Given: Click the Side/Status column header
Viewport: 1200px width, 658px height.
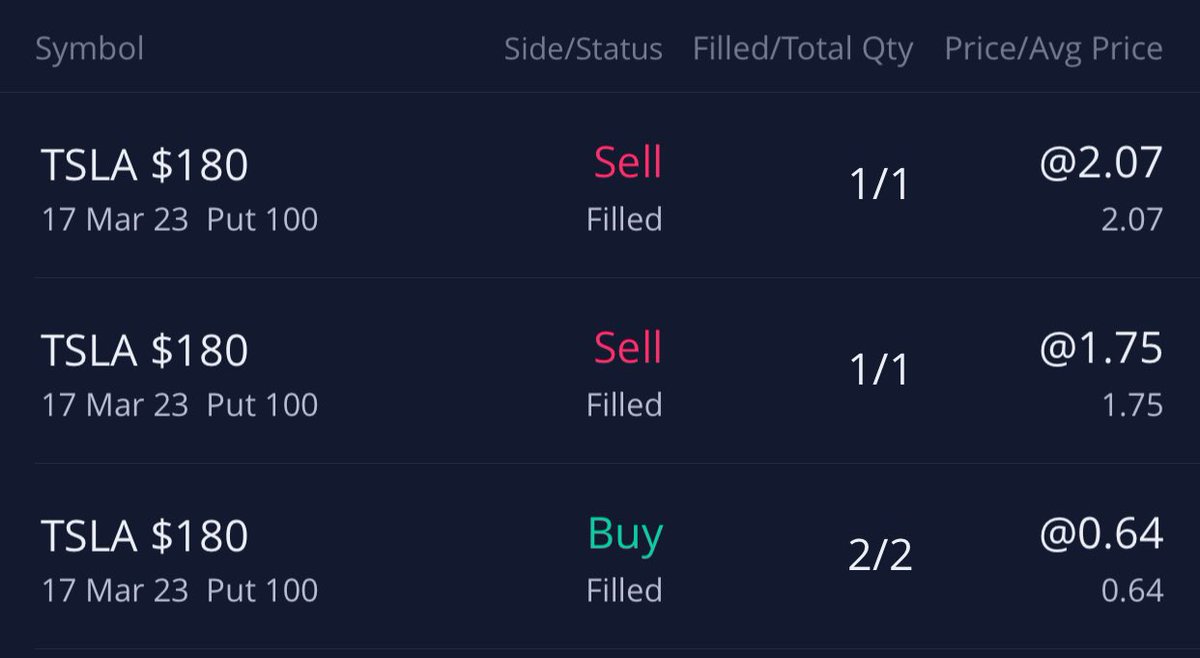Looking at the screenshot, I should [583, 49].
